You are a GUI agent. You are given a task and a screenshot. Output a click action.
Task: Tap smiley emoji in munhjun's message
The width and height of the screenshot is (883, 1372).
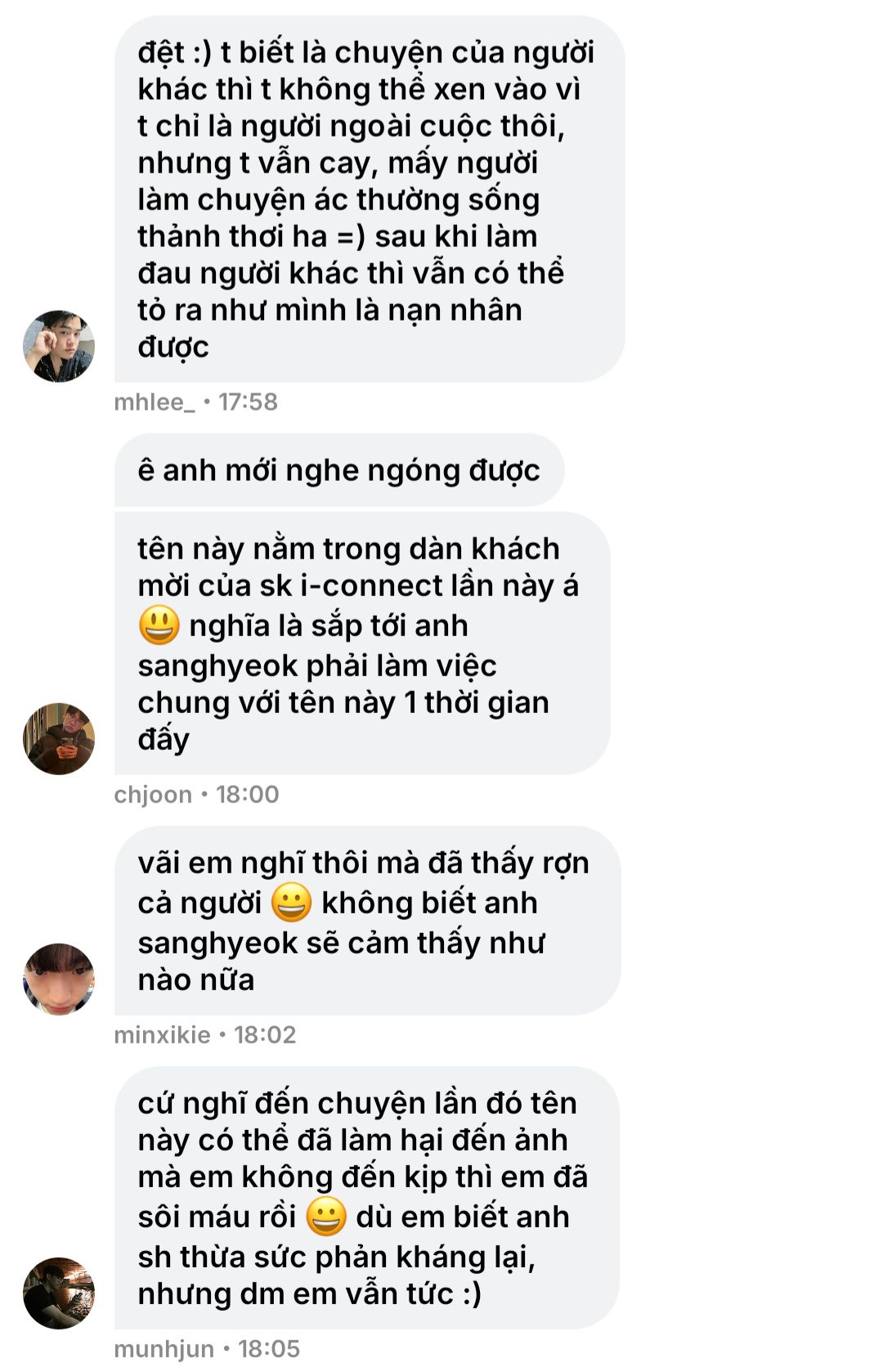tap(326, 1217)
